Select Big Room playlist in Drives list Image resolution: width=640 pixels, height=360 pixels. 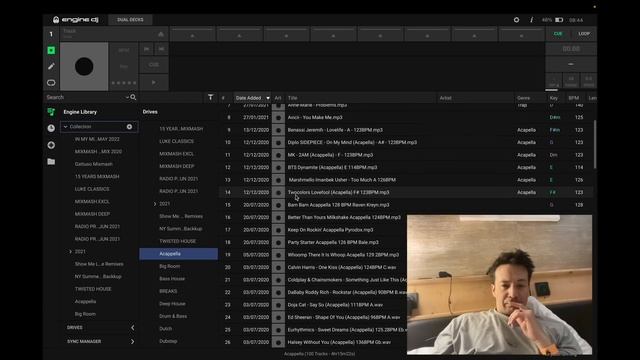tap(169, 266)
